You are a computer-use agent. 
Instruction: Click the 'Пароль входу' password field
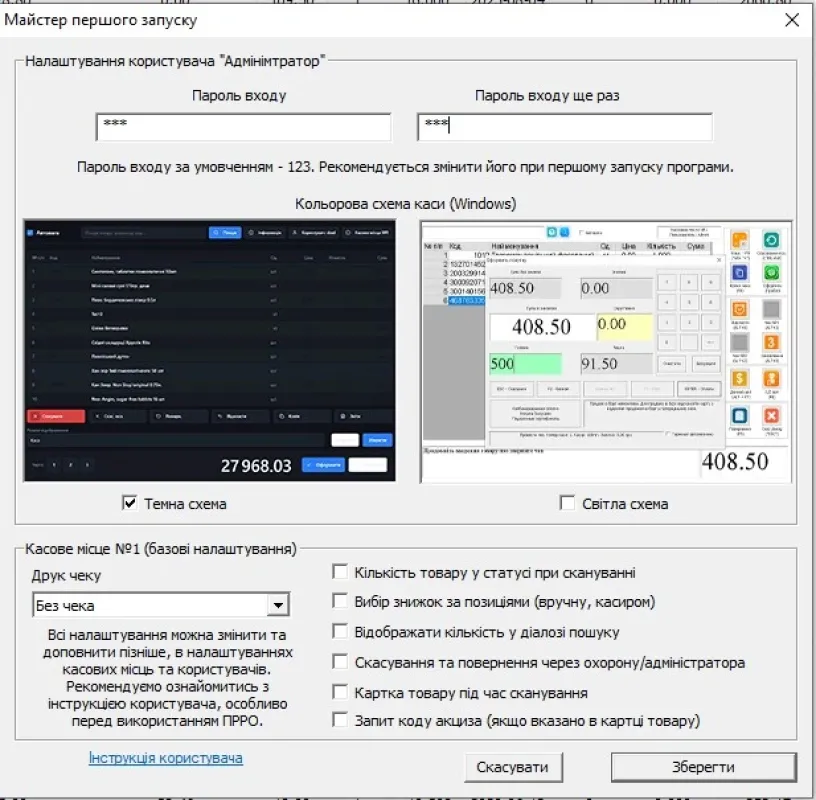click(x=243, y=127)
